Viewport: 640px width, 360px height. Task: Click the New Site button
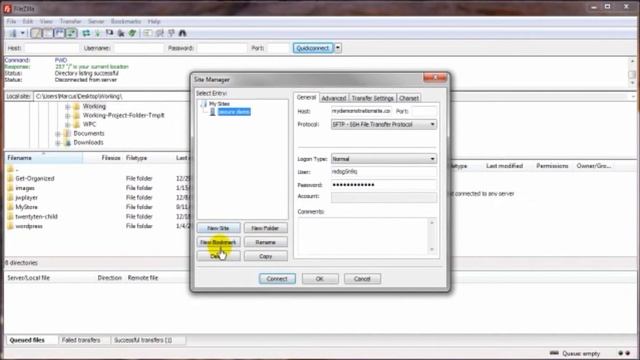(218, 228)
